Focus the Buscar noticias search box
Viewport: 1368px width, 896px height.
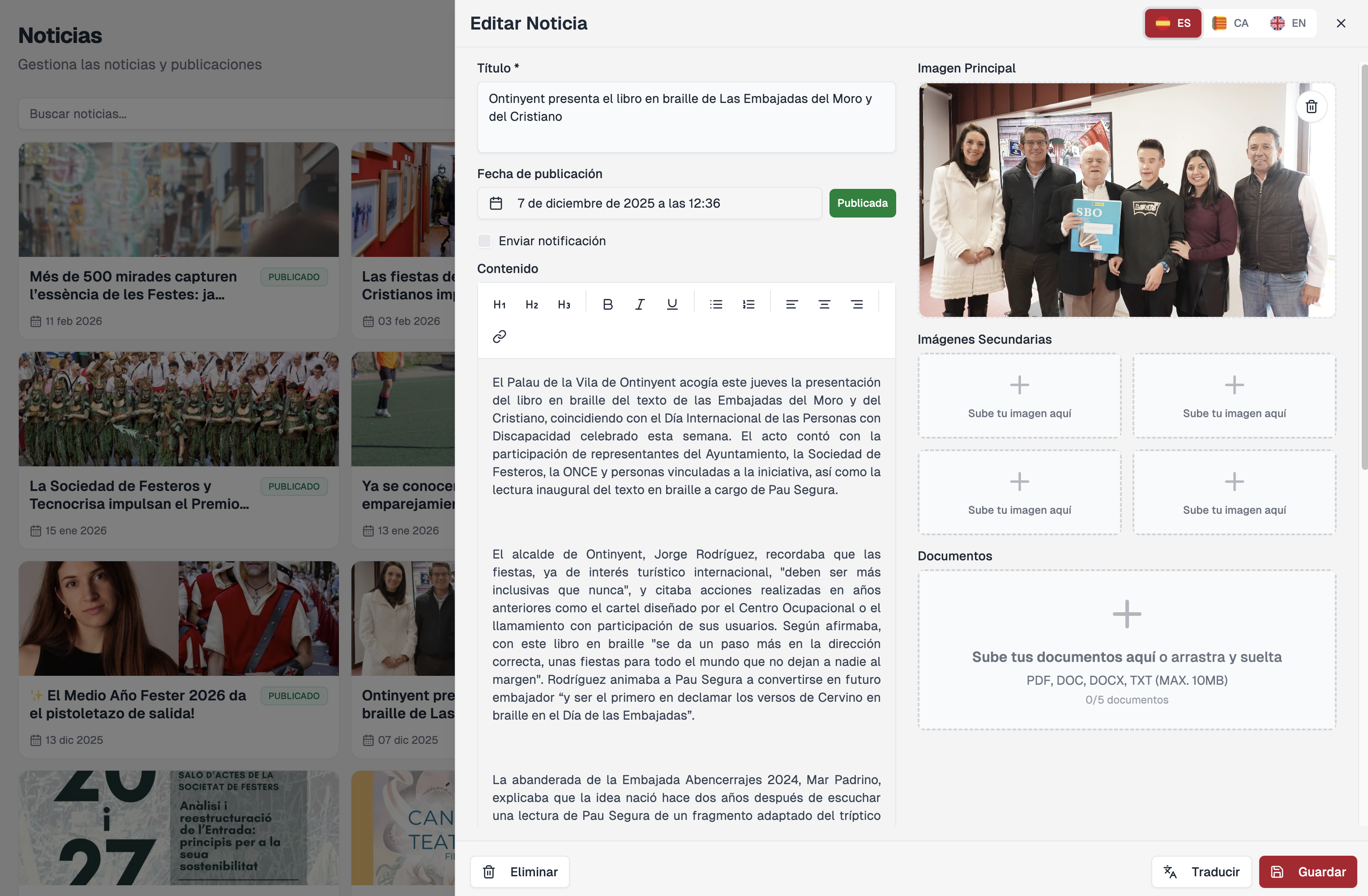pyautogui.click(x=236, y=114)
